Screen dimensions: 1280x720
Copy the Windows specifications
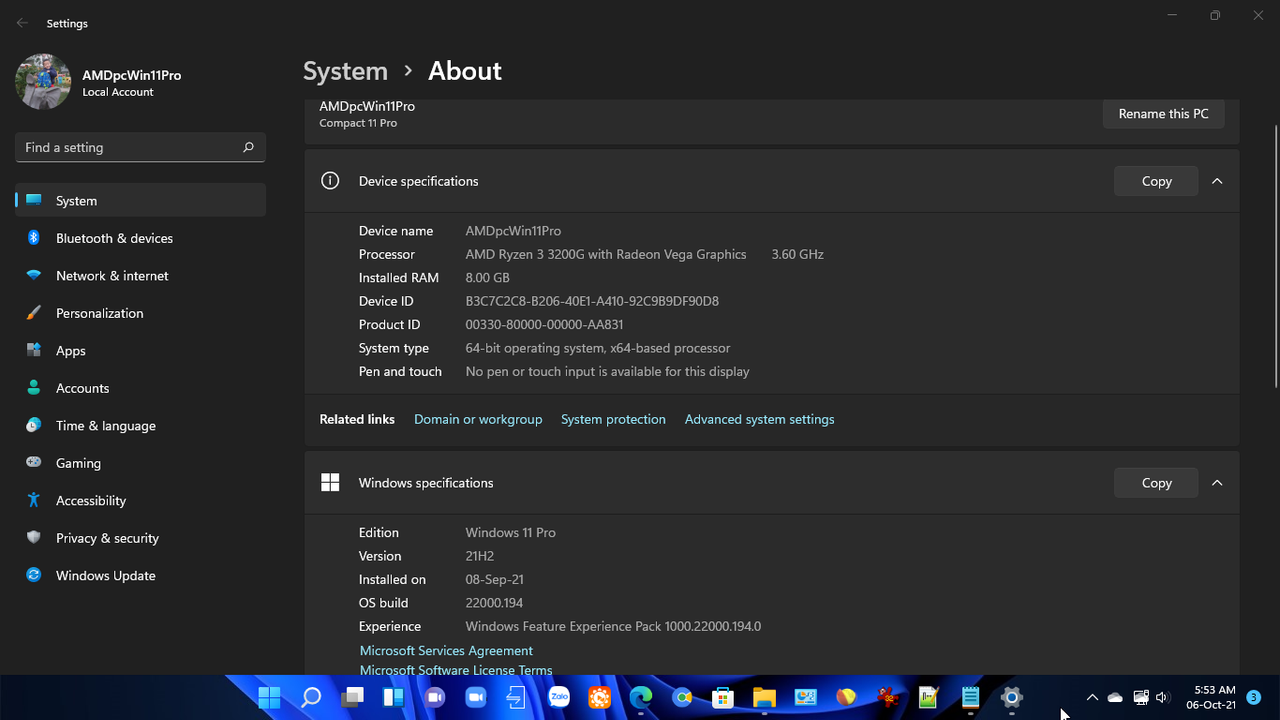pyautogui.click(x=1156, y=483)
